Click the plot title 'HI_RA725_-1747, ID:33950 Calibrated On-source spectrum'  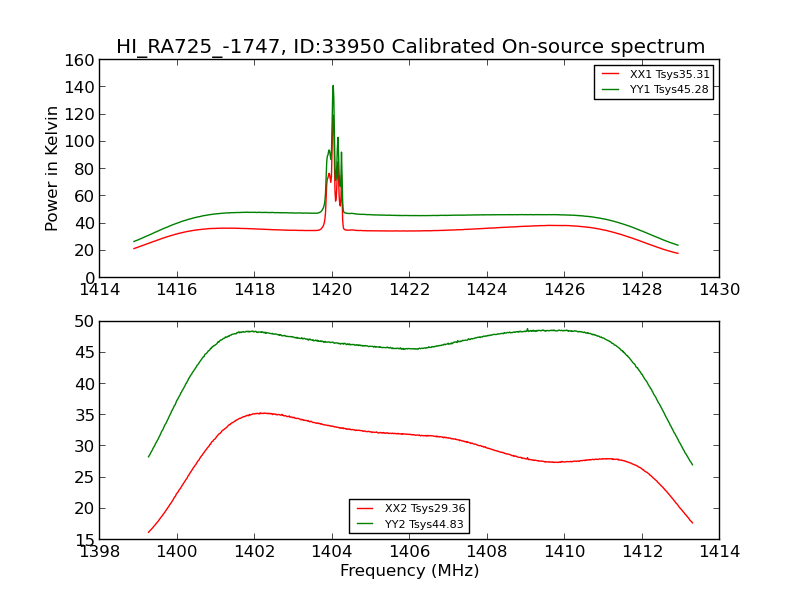pos(410,46)
